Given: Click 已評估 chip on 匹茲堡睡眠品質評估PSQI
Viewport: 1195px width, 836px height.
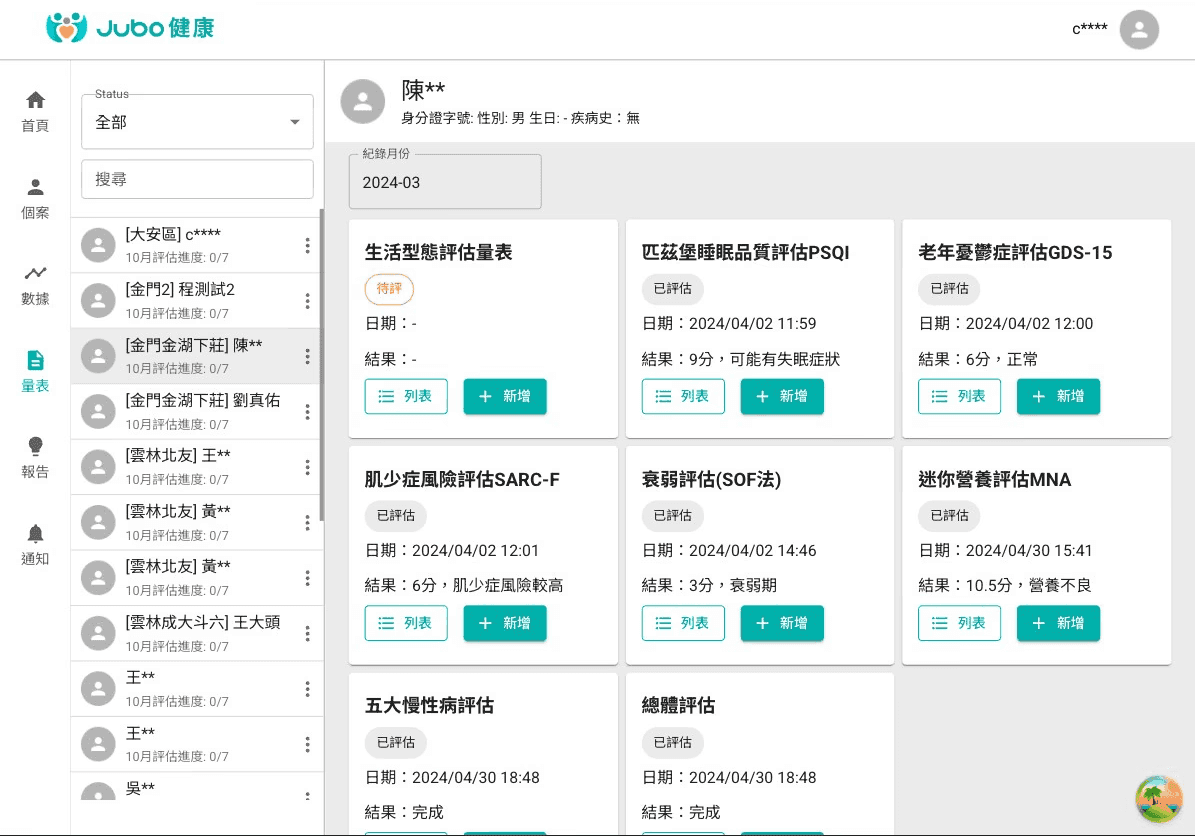Looking at the screenshot, I should (673, 289).
